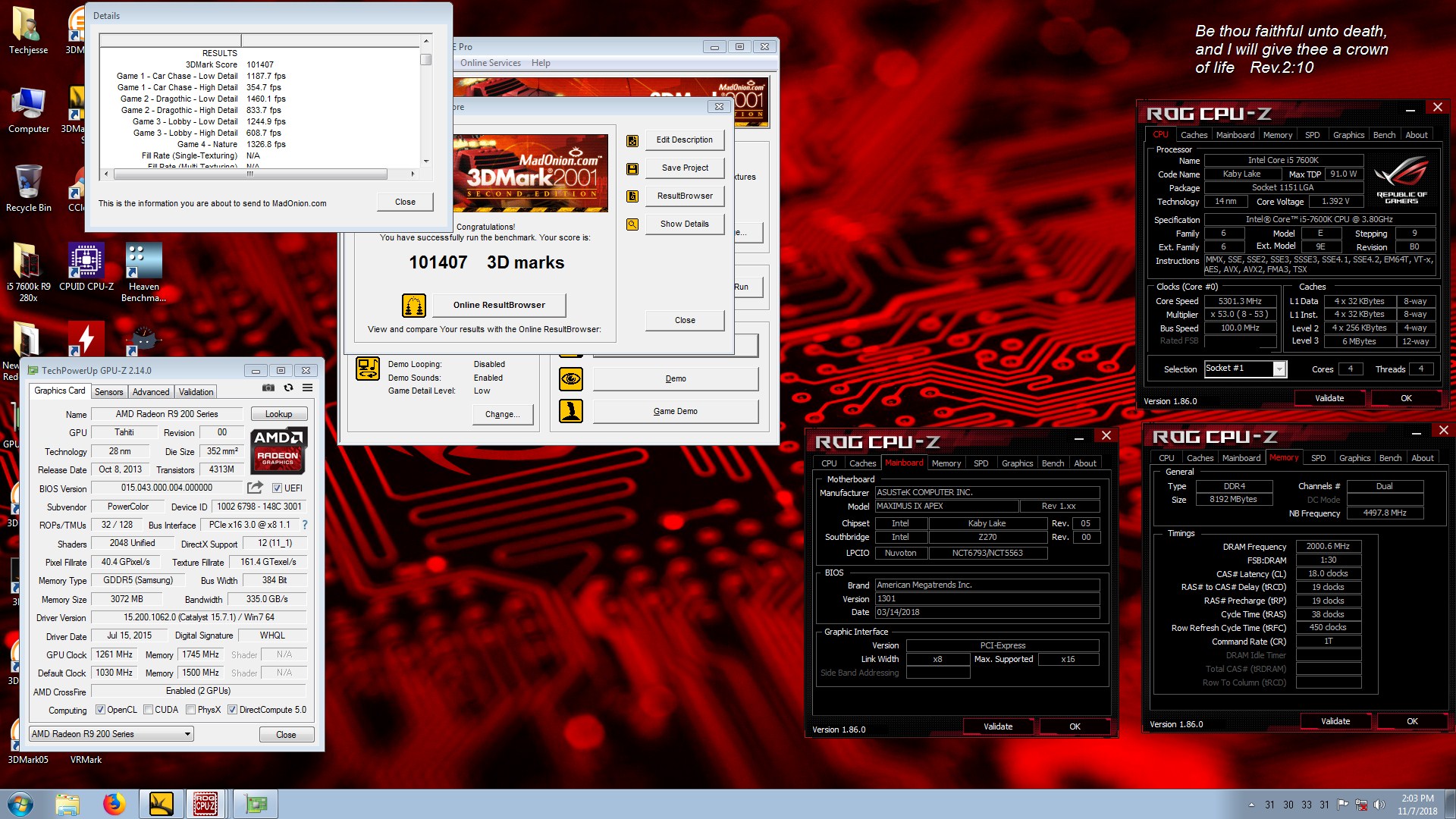Screen dimensions: 1456x819
Task: Open the Recycle Bin desktop icon
Action: click(28, 187)
